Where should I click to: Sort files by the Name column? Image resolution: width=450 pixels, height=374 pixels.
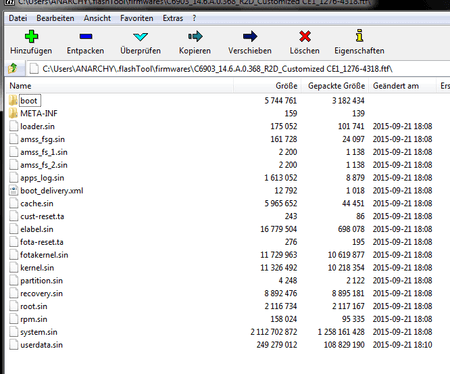coord(120,86)
